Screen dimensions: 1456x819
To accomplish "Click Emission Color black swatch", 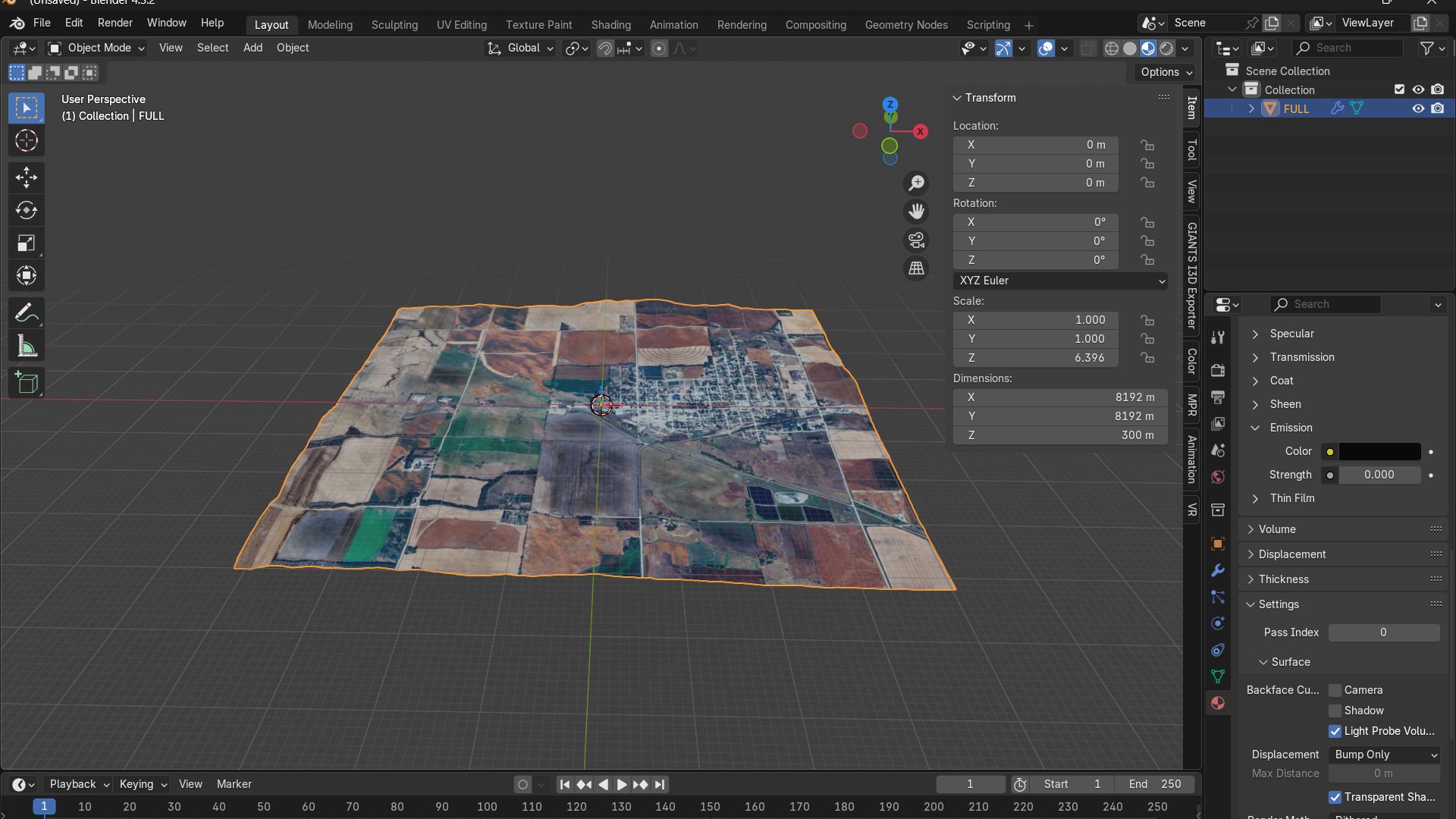I will [1379, 451].
